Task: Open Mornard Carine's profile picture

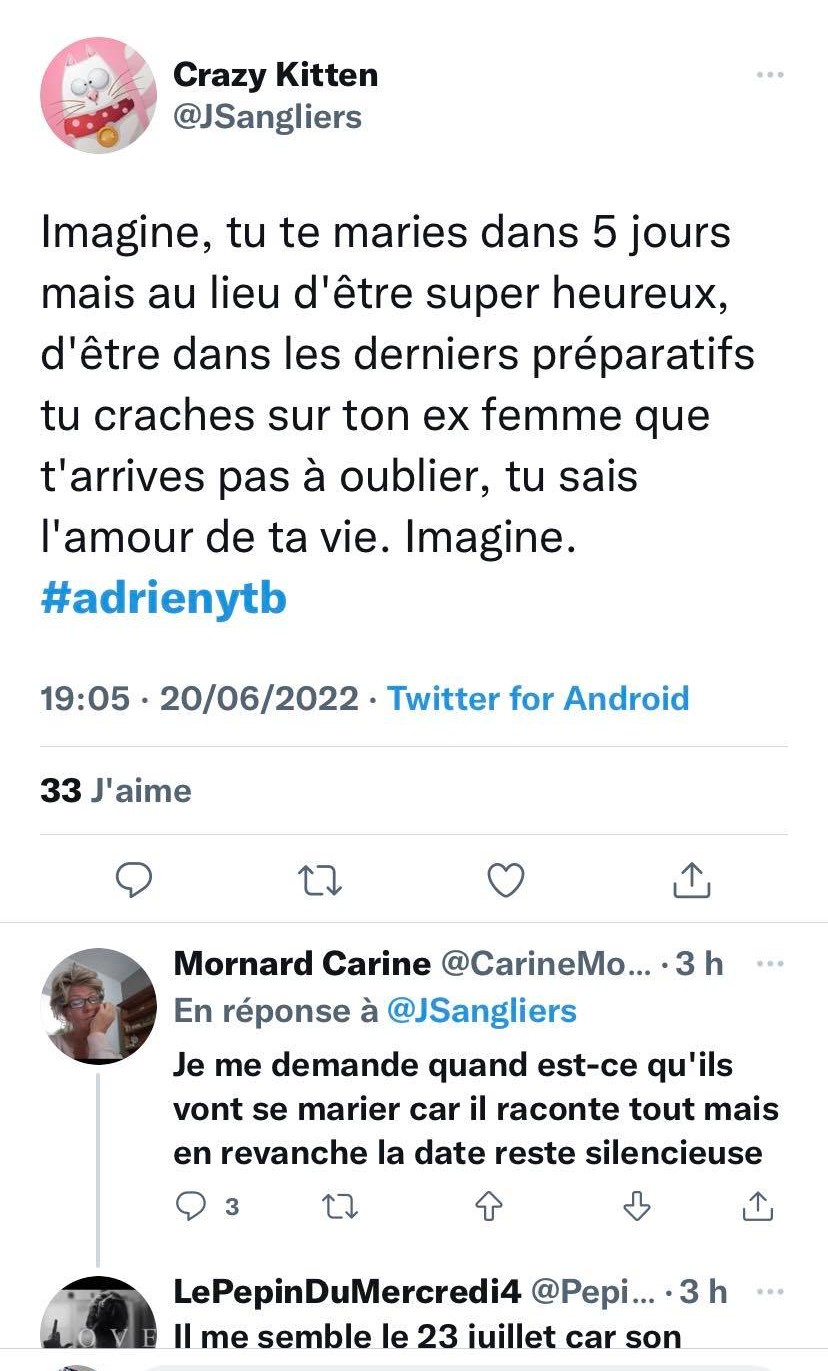Action: point(98,1005)
